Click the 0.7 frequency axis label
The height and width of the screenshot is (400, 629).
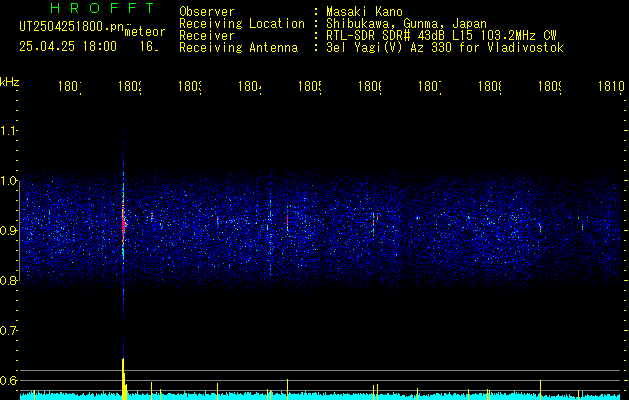pos(8,331)
